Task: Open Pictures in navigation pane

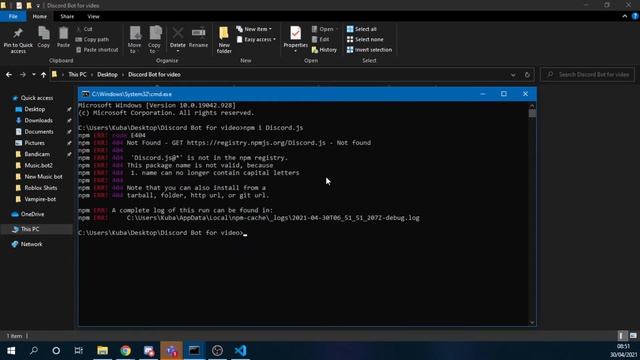Action: click(x=35, y=143)
